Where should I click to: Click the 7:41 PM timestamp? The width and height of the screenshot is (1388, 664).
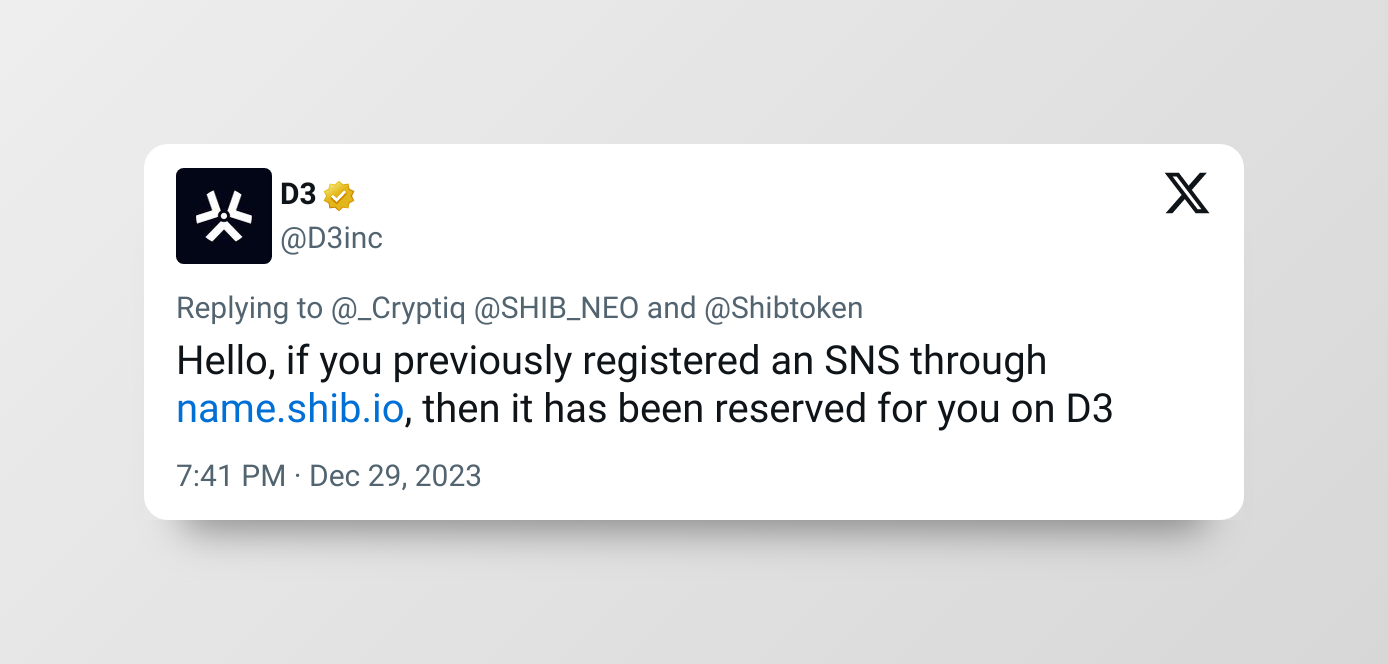(231, 475)
